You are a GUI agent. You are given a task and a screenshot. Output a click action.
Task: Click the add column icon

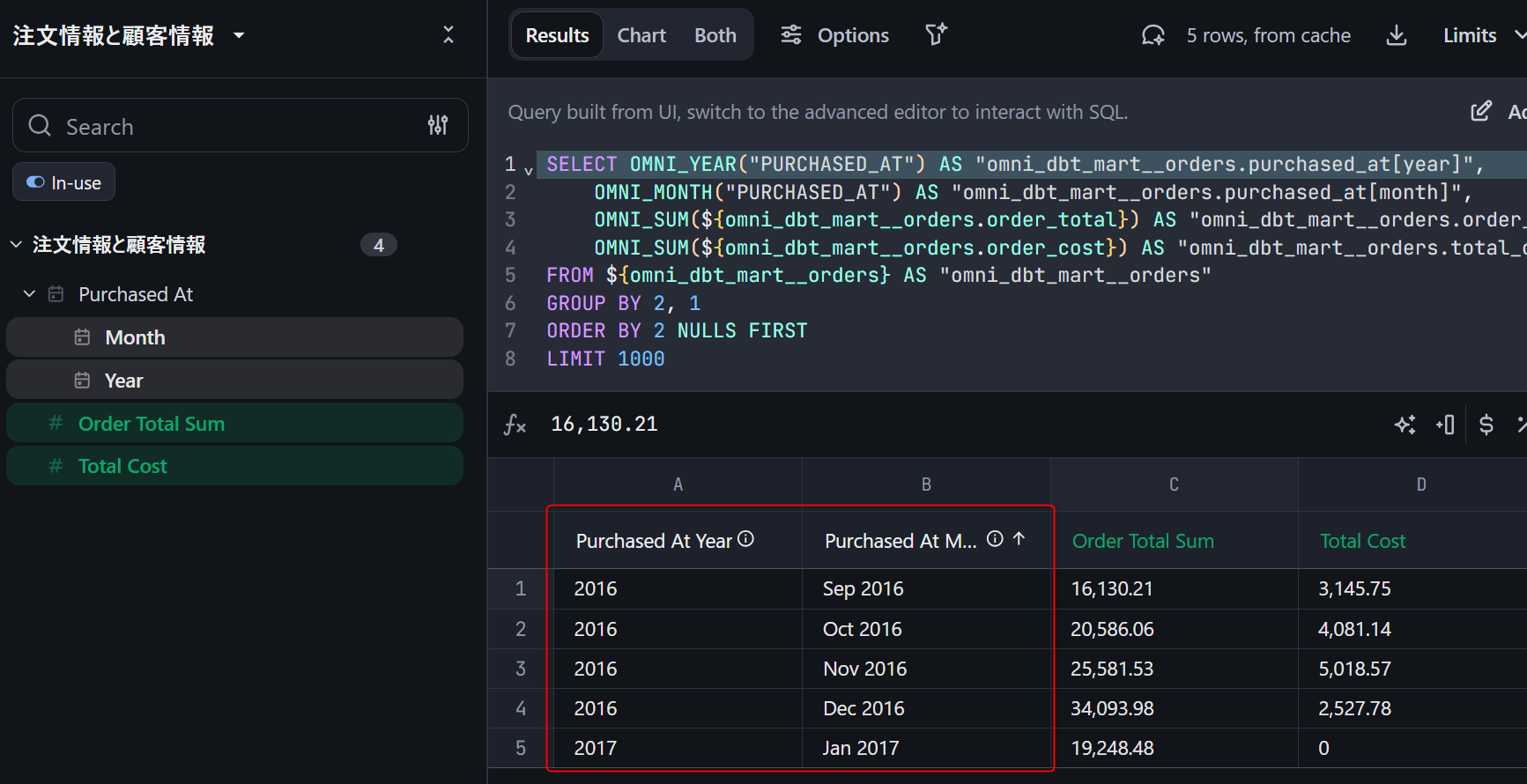[1445, 425]
